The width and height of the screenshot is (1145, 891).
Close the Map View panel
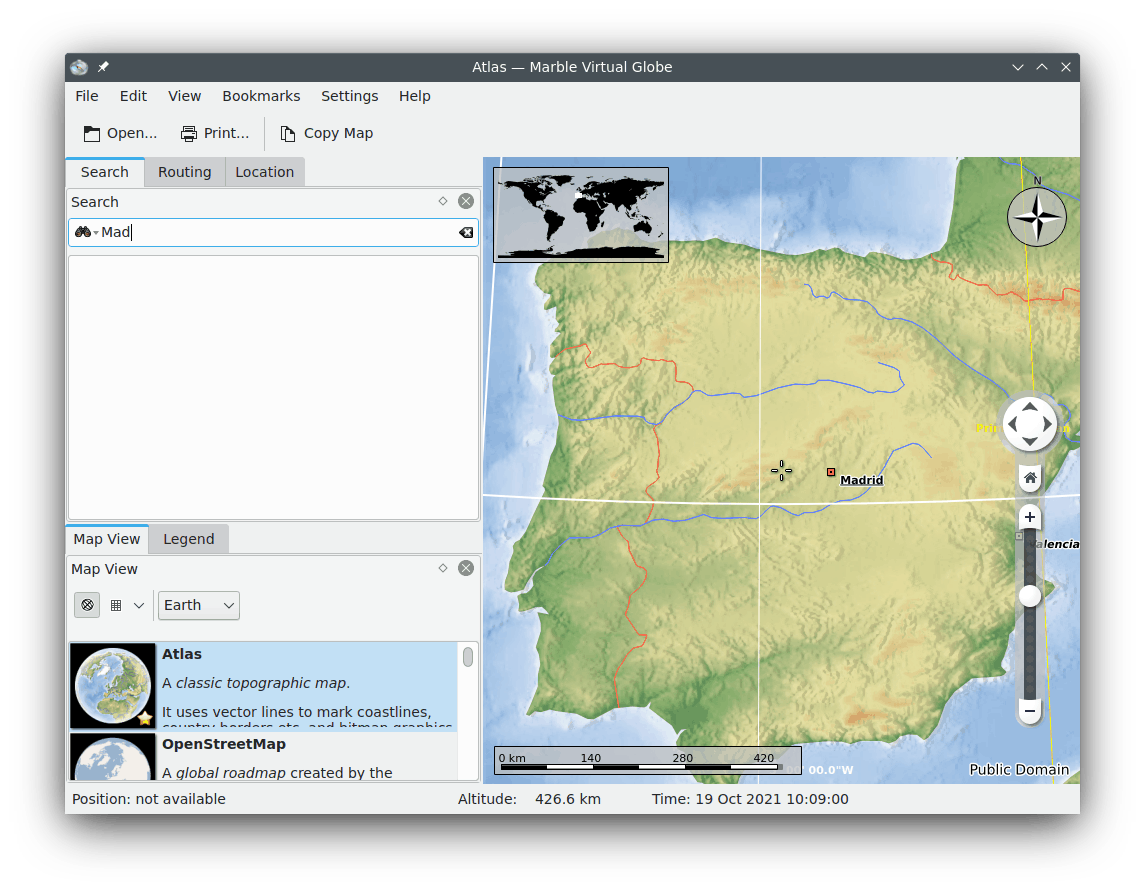[x=466, y=568]
